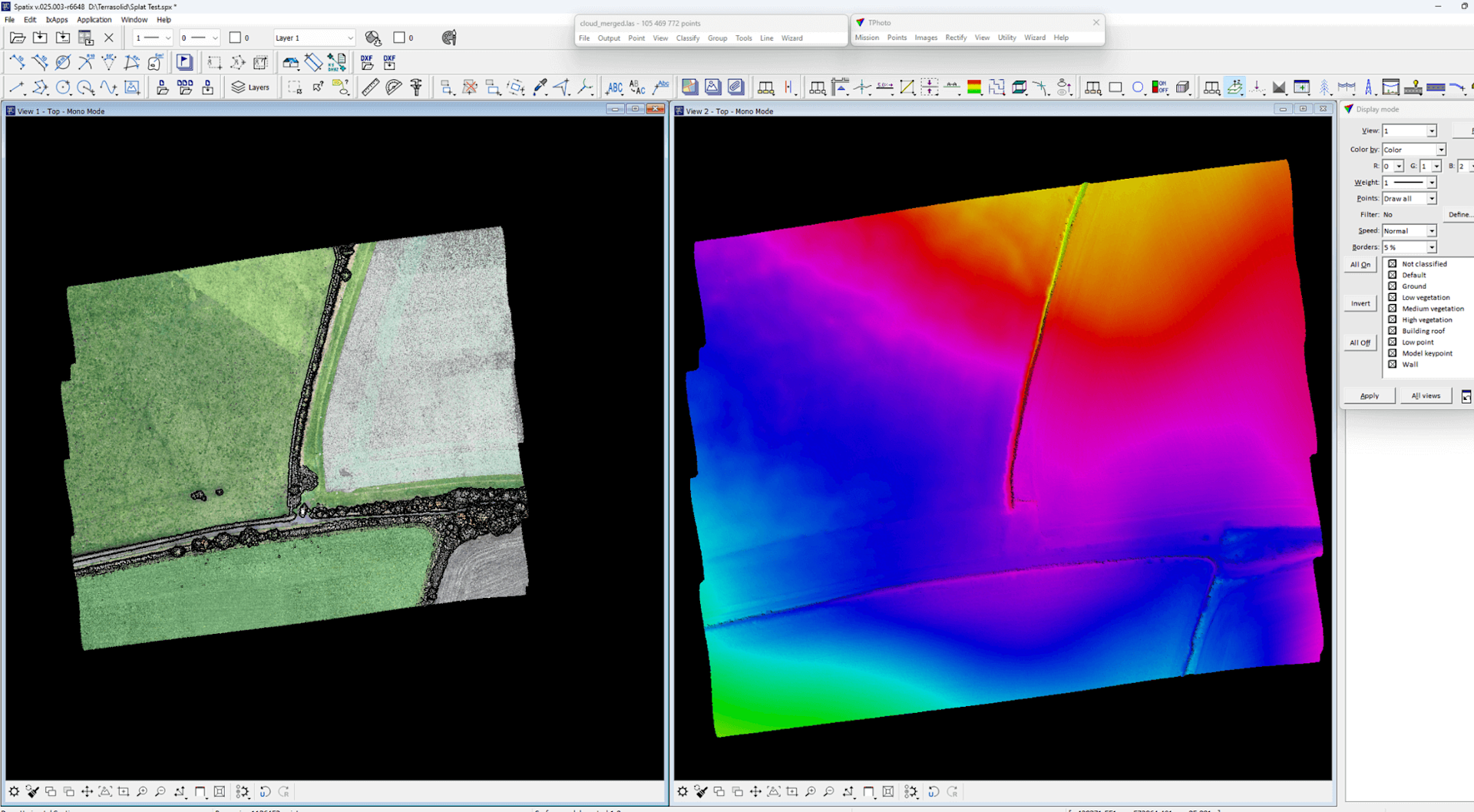
Task: Click the Apply button
Action: pyautogui.click(x=1369, y=396)
